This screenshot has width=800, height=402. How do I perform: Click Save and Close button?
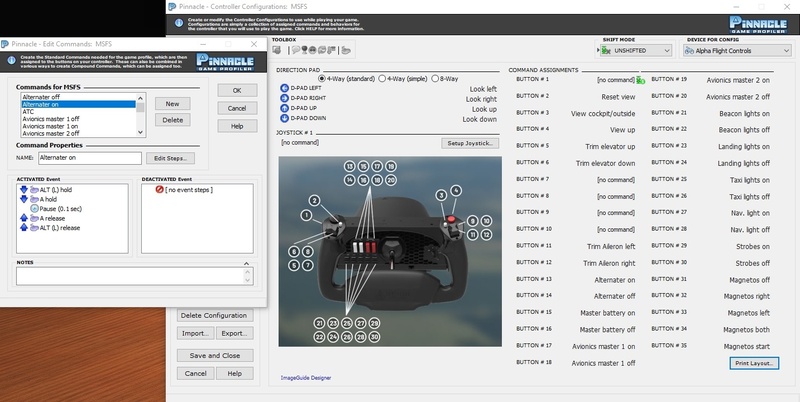point(215,356)
